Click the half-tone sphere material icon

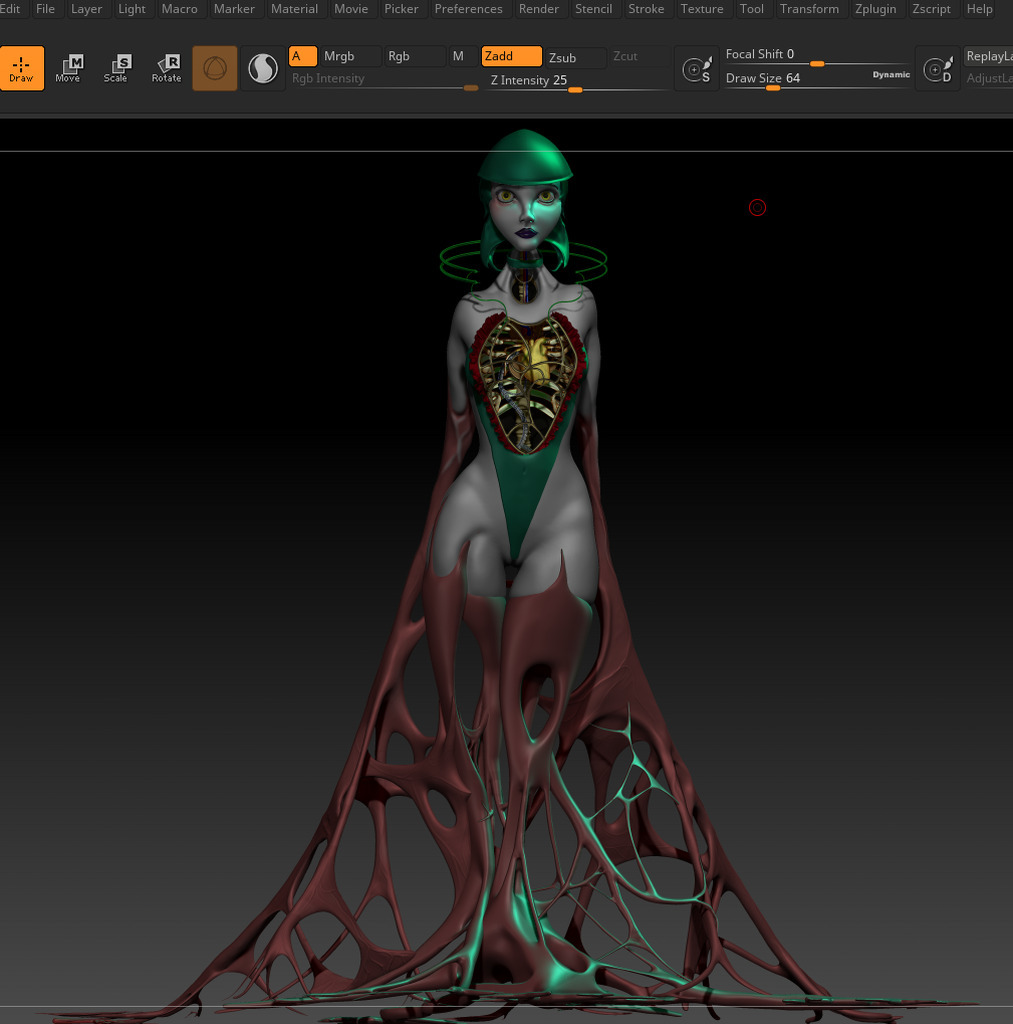(263, 68)
